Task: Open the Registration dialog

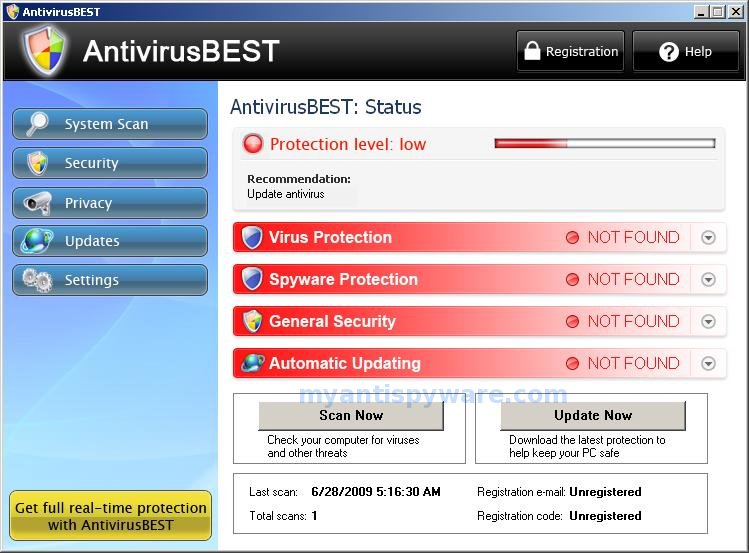Action: pyautogui.click(x=570, y=51)
